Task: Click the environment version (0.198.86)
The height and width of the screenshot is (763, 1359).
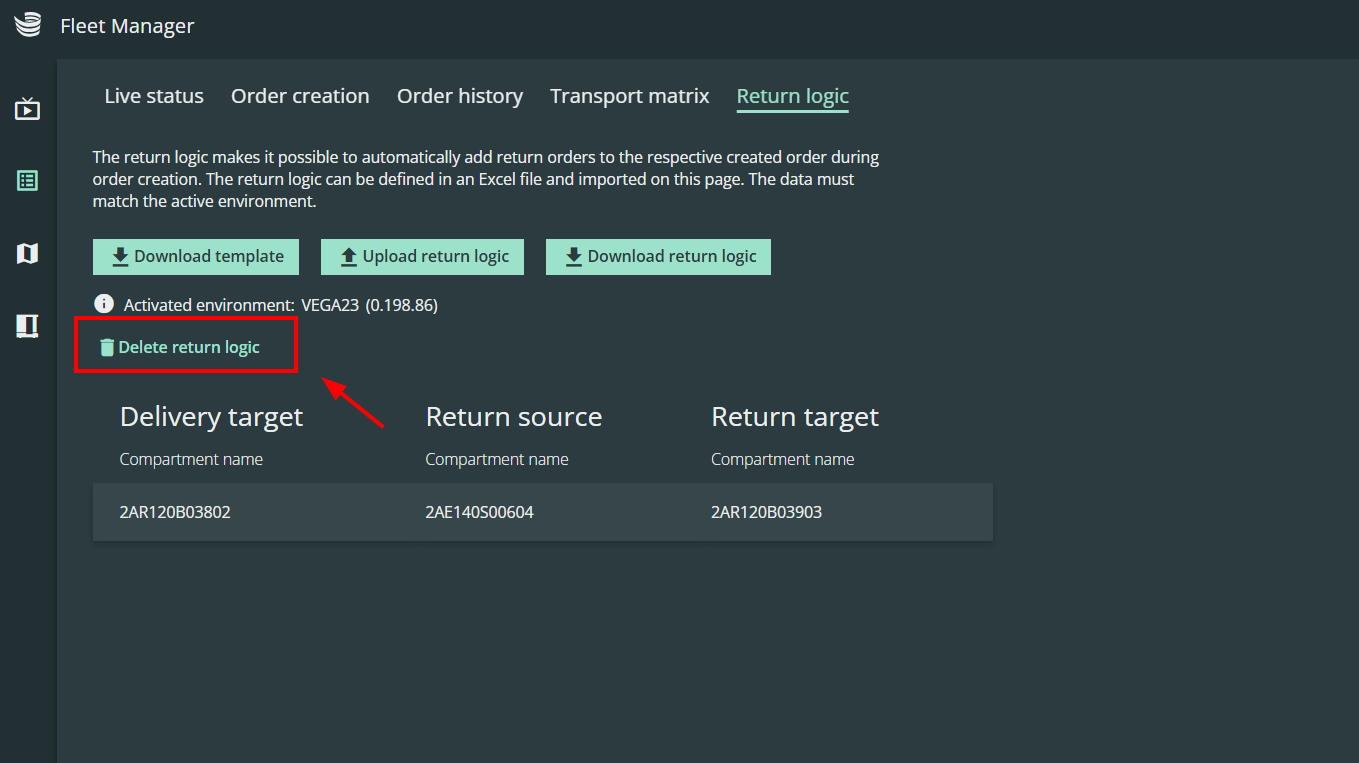Action: point(402,305)
